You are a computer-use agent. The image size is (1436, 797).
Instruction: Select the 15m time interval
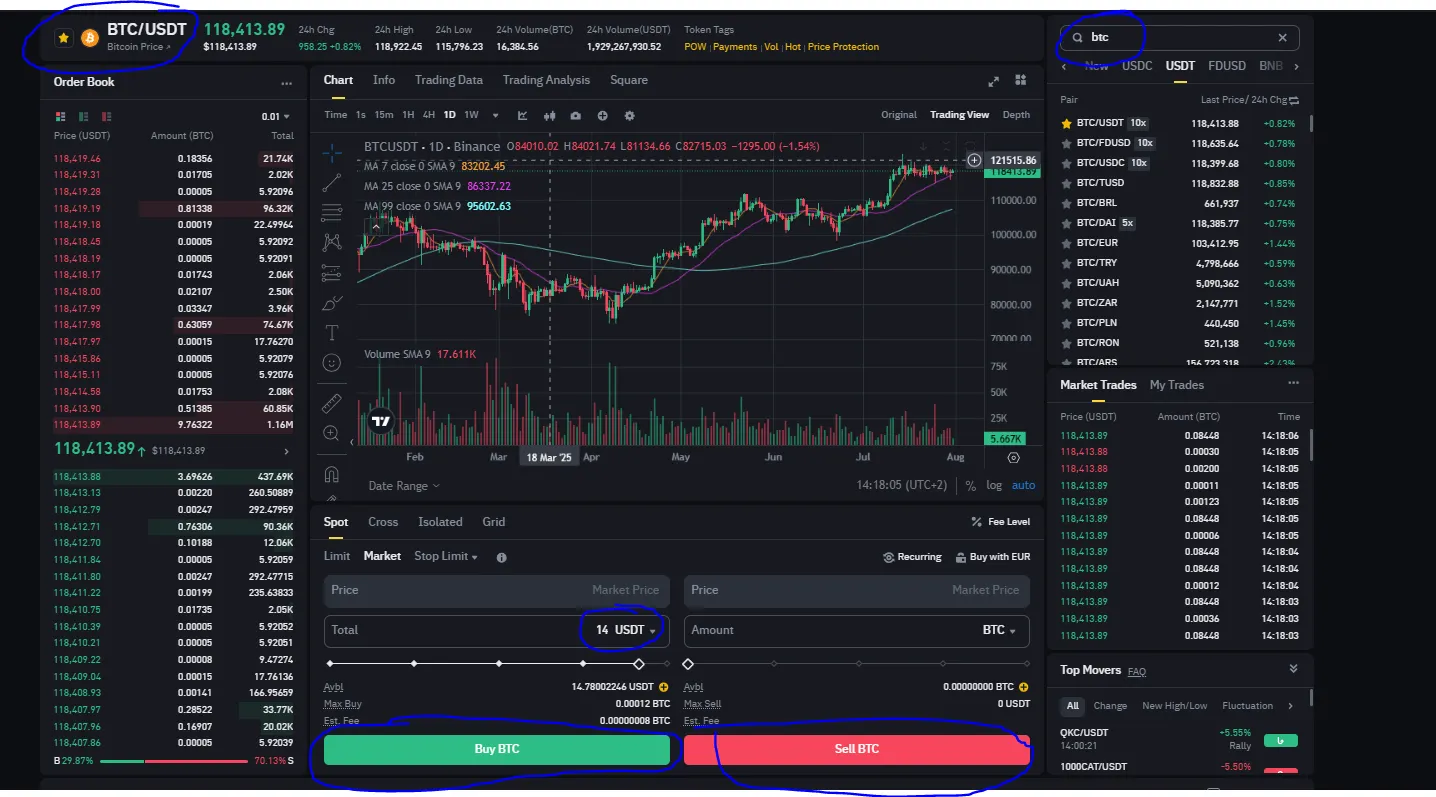pyautogui.click(x=384, y=115)
